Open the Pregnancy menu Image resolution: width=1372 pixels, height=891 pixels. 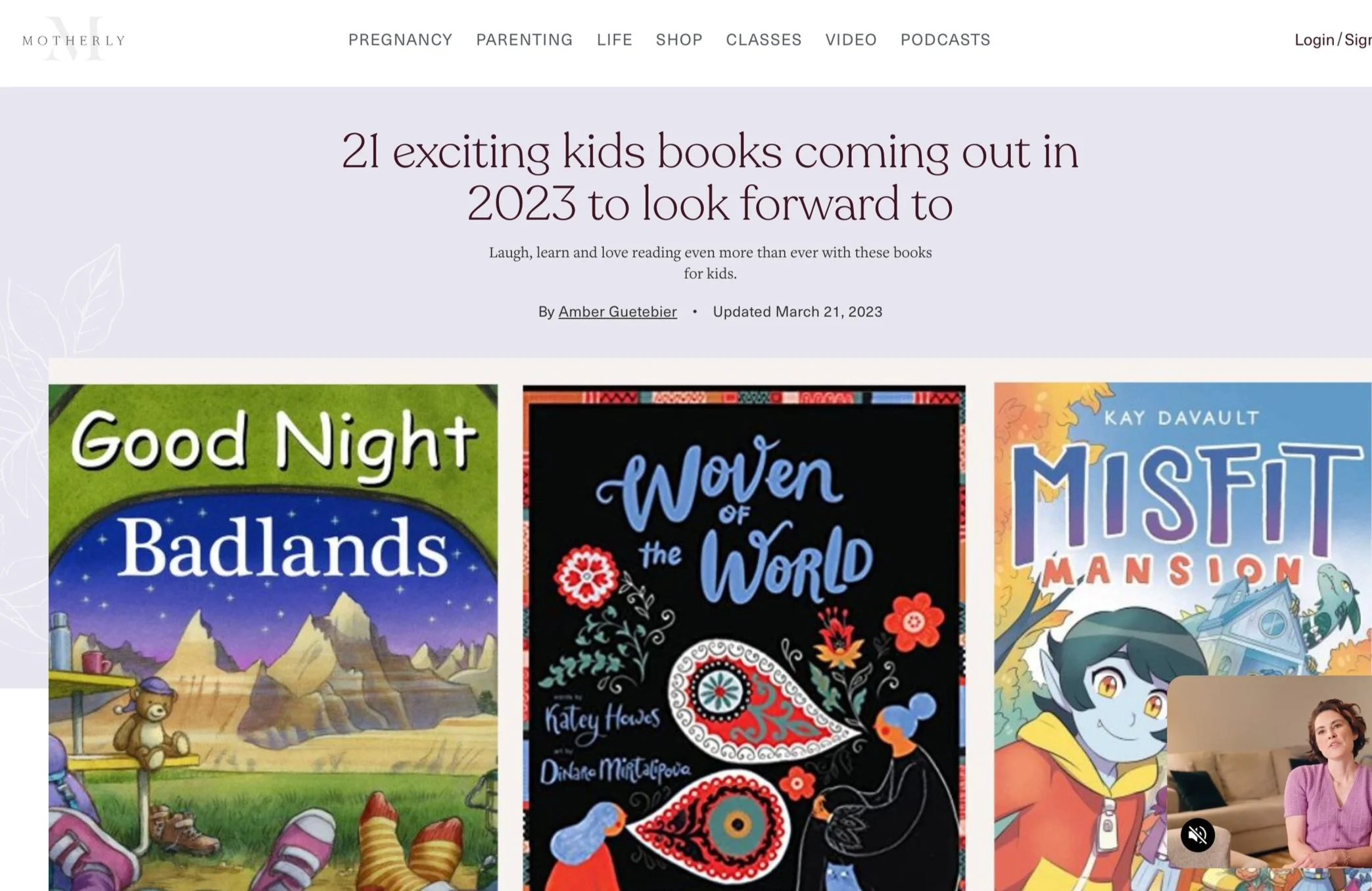click(400, 39)
